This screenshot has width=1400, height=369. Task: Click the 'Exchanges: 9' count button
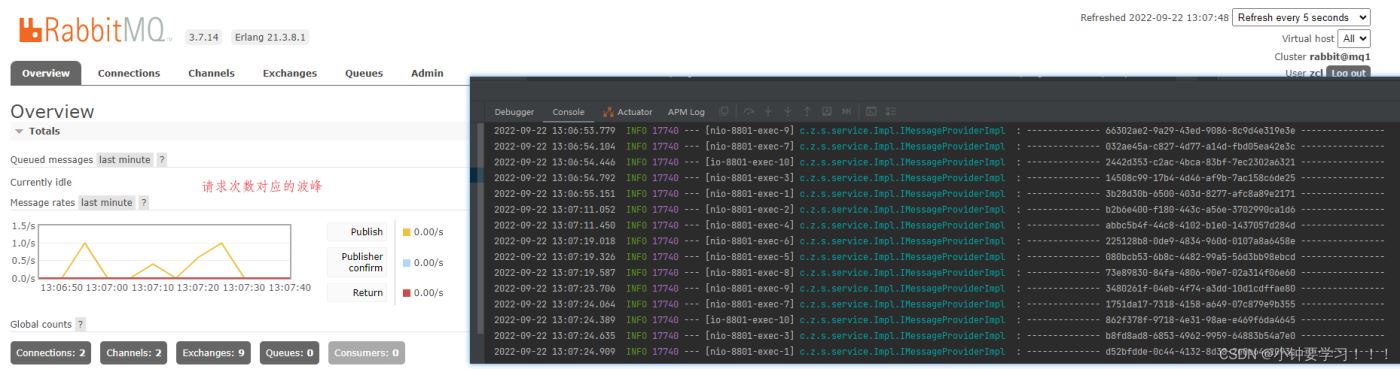[213, 353]
